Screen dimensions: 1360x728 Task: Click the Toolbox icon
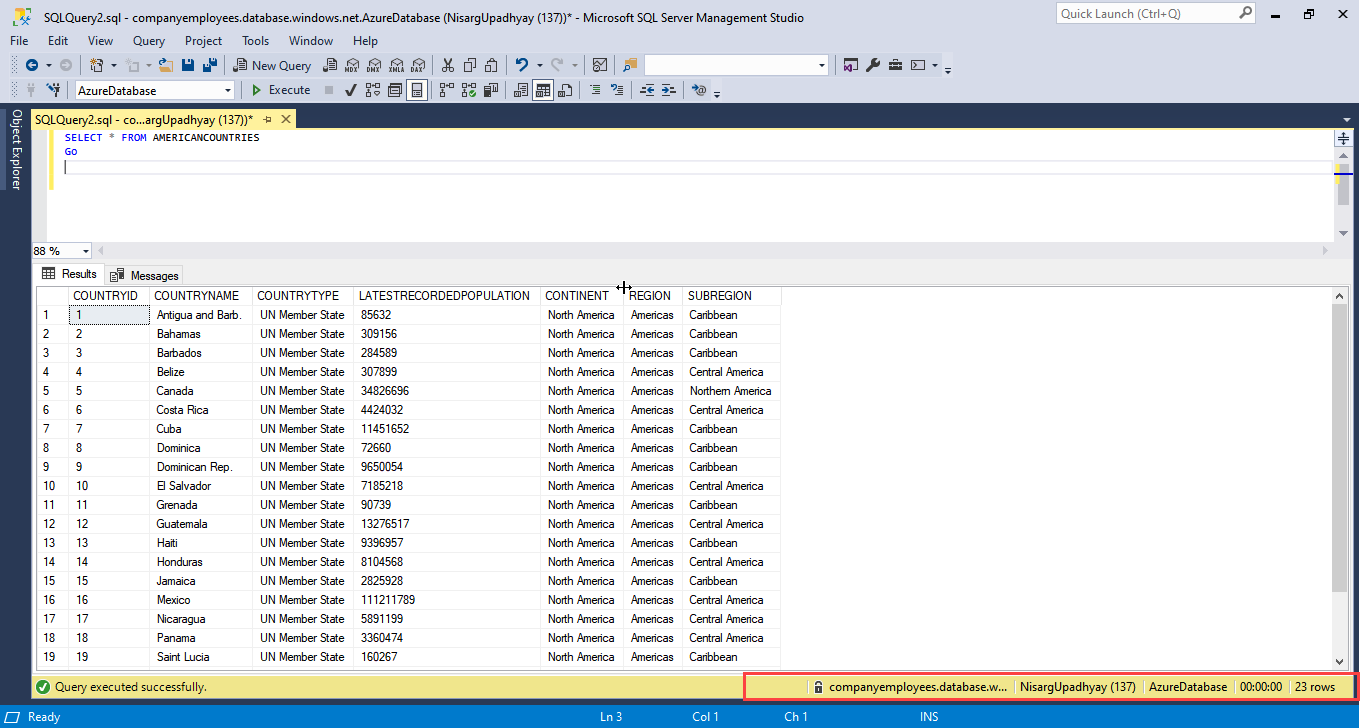coord(894,65)
